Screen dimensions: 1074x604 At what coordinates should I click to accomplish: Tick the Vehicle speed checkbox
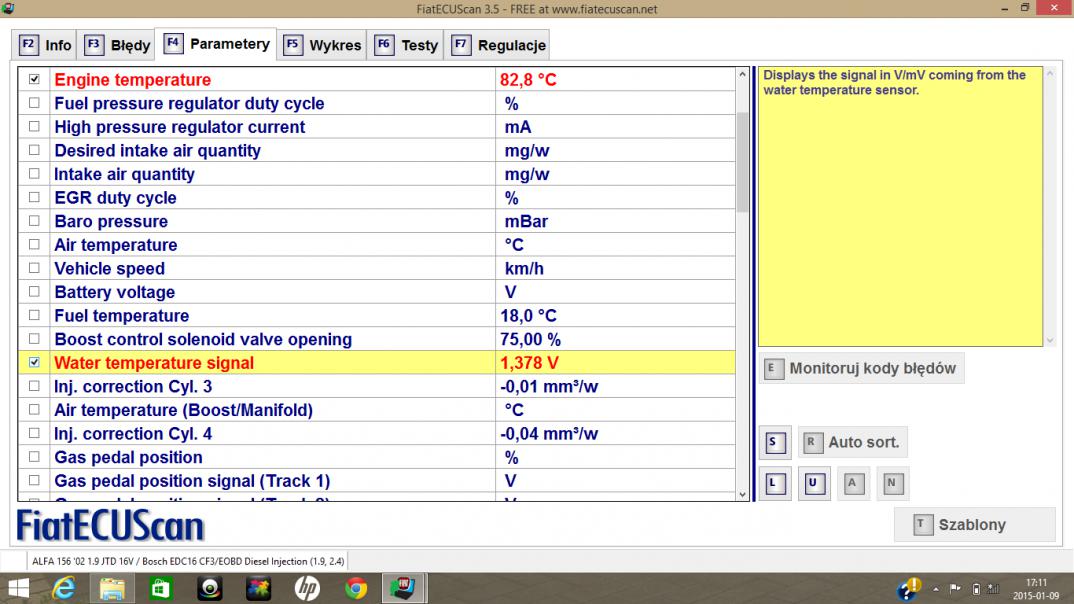point(35,268)
